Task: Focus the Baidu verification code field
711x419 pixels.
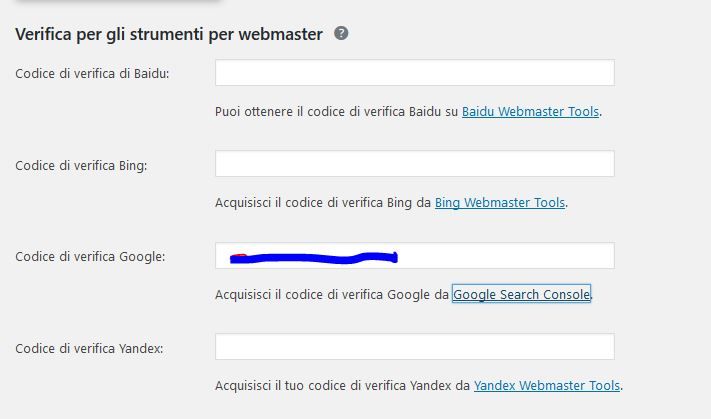Action: click(x=414, y=73)
